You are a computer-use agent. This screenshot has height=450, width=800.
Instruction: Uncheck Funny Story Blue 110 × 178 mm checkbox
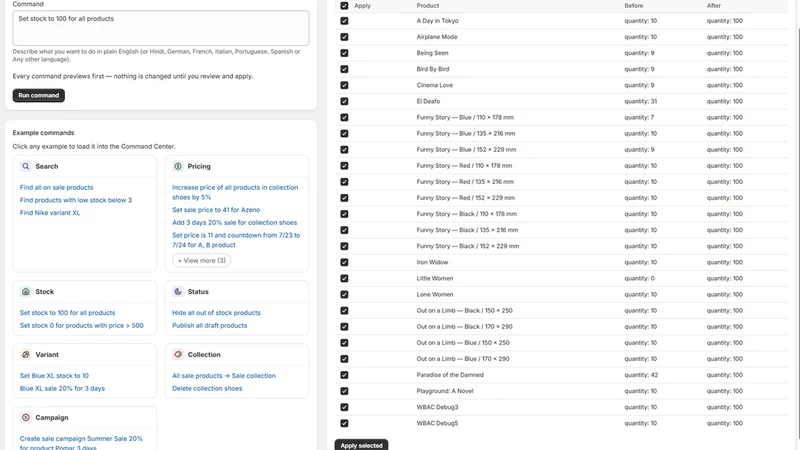pos(344,117)
